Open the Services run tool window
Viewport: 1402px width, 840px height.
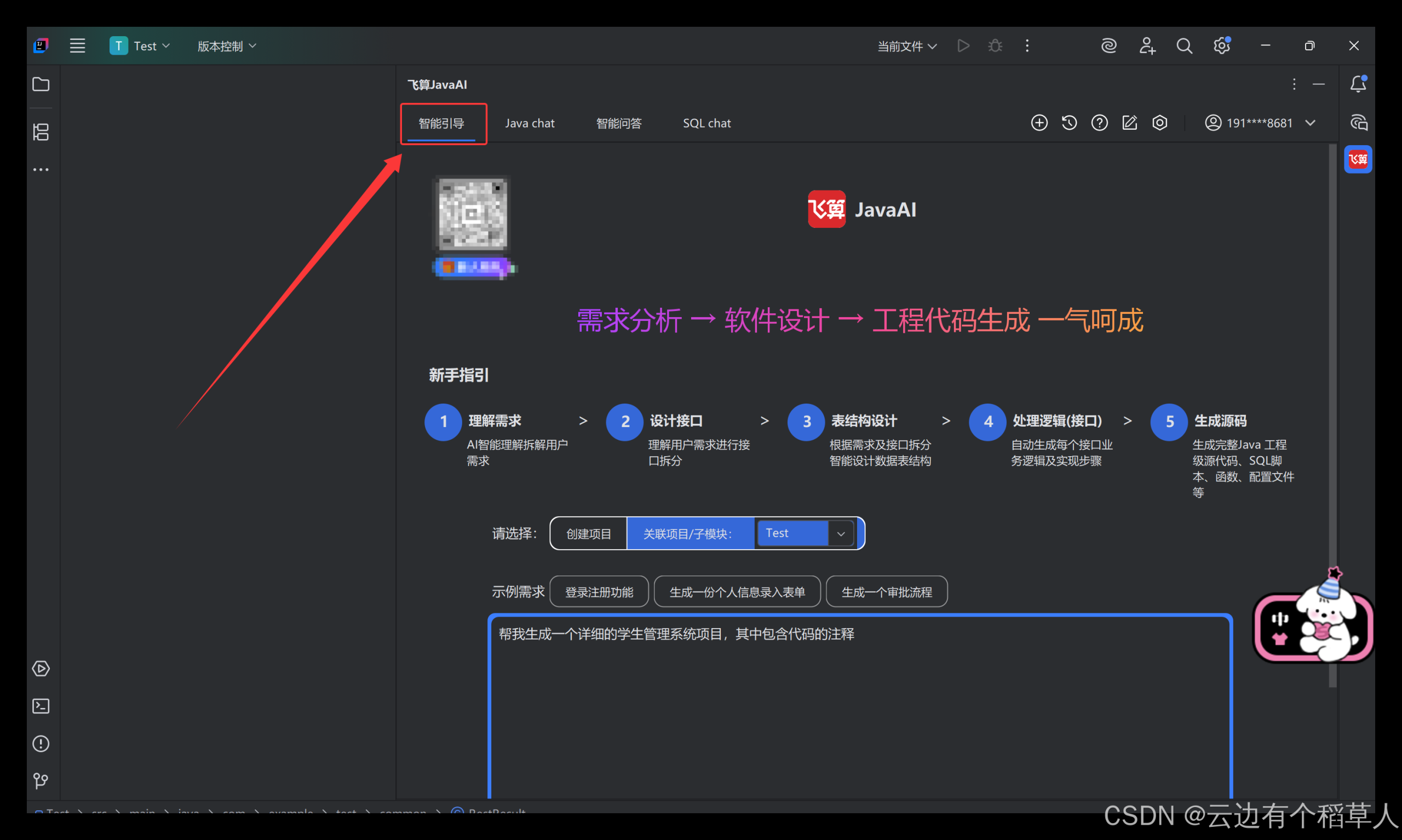point(41,669)
